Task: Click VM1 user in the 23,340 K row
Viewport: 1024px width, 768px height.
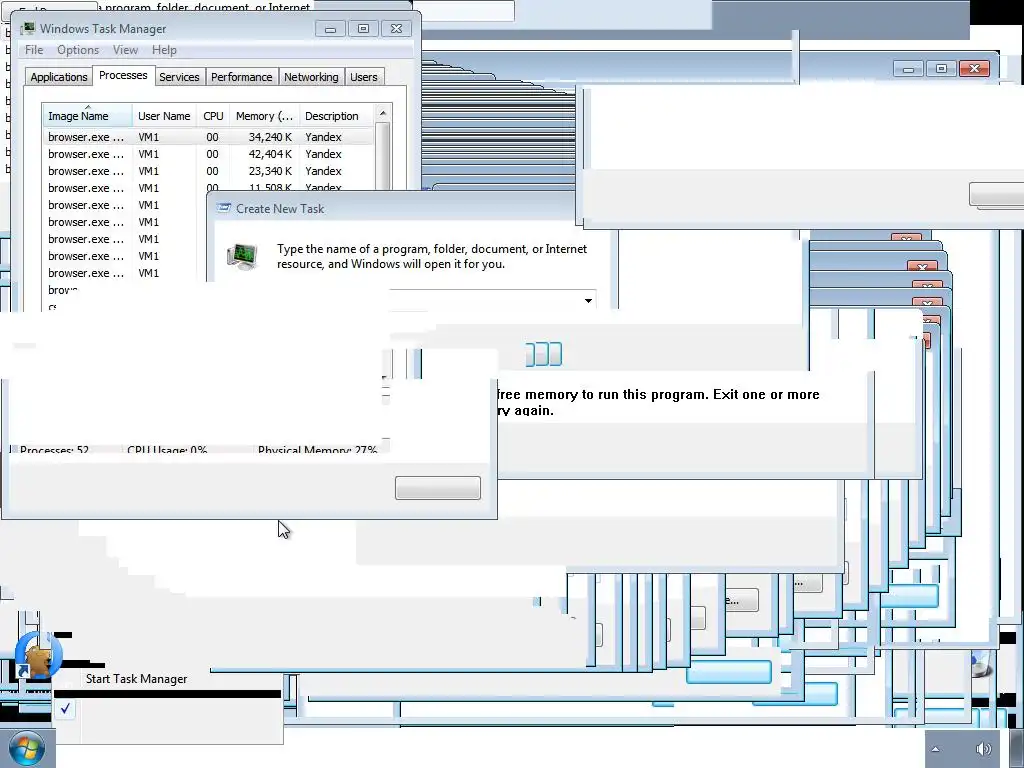Action: [148, 170]
